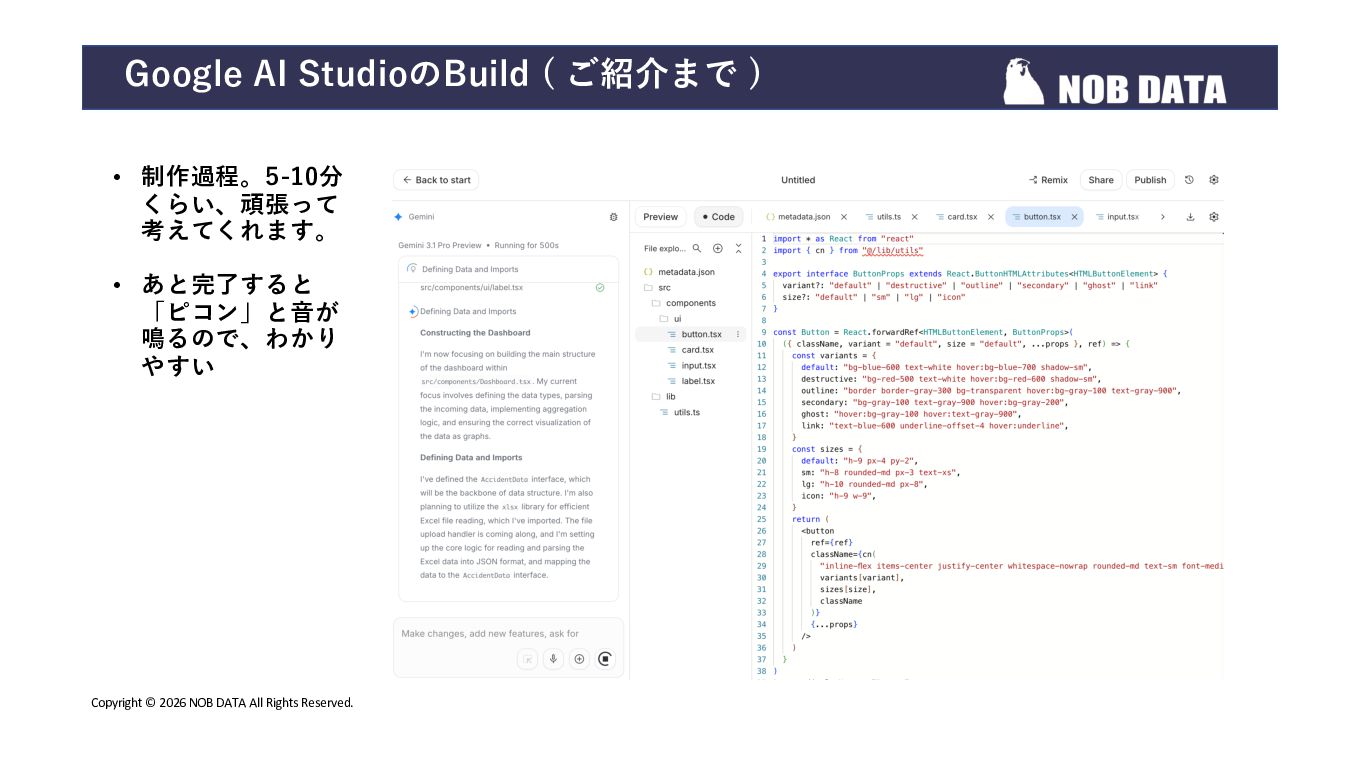Stop generation with the stop button
1361x765 pixels.
[x=605, y=659]
